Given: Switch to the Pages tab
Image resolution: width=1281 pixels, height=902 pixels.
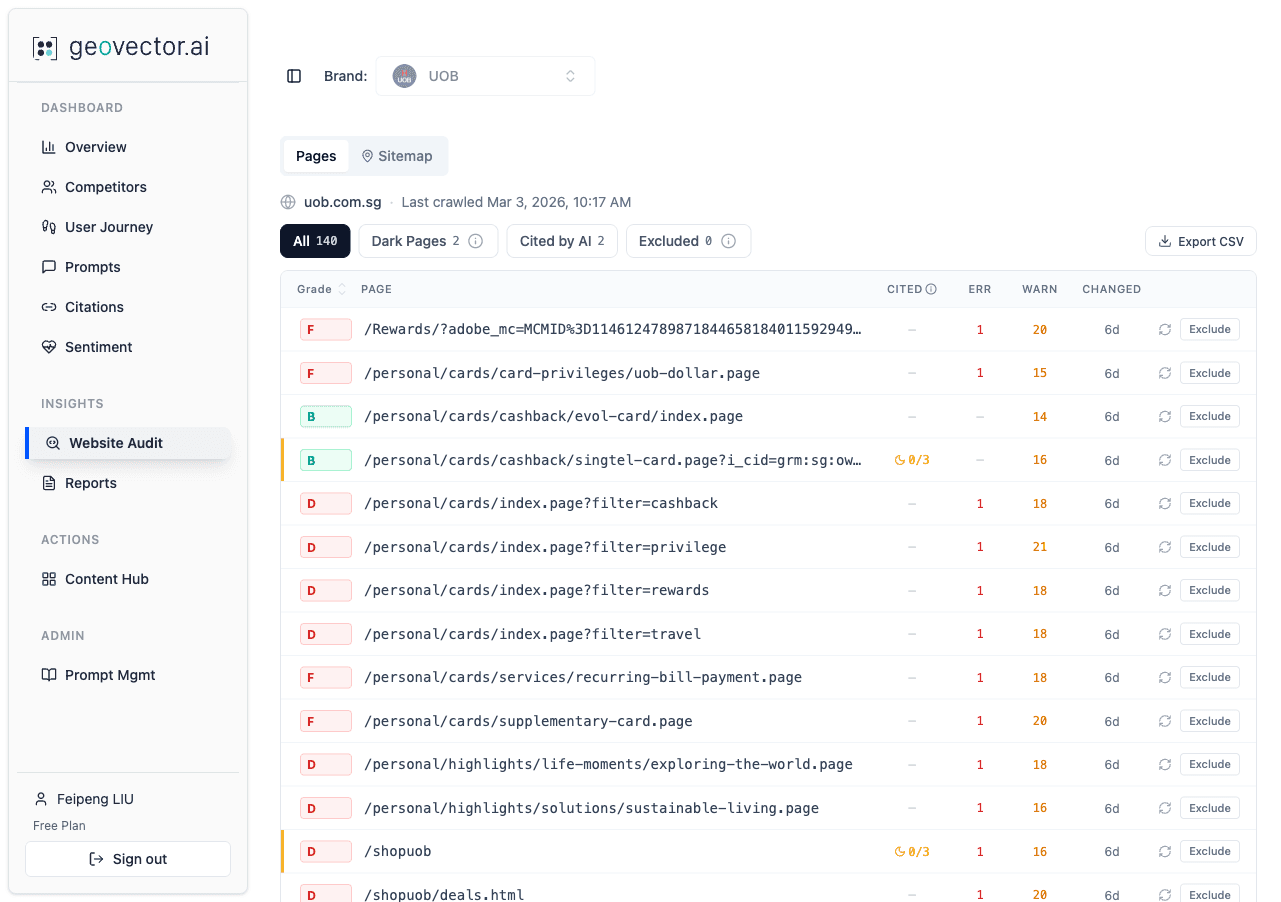Looking at the screenshot, I should pyautogui.click(x=316, y=156).
